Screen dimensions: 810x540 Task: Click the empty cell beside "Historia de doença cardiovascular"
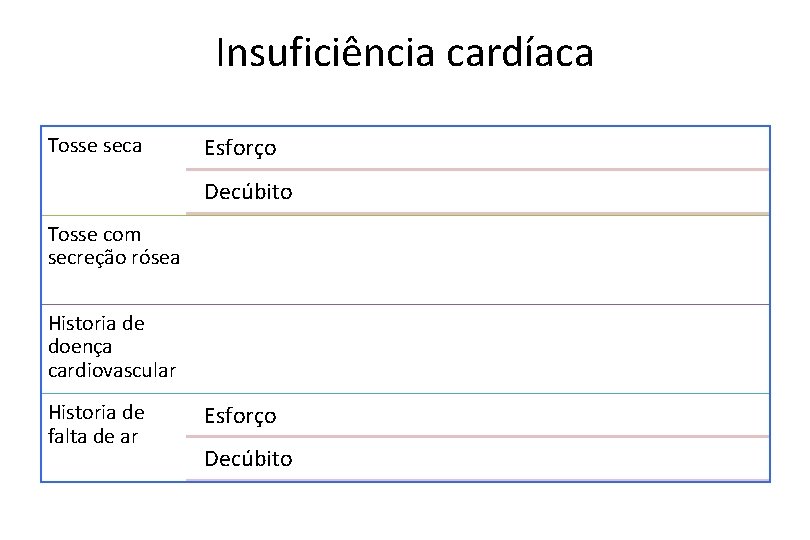[477, 349]
